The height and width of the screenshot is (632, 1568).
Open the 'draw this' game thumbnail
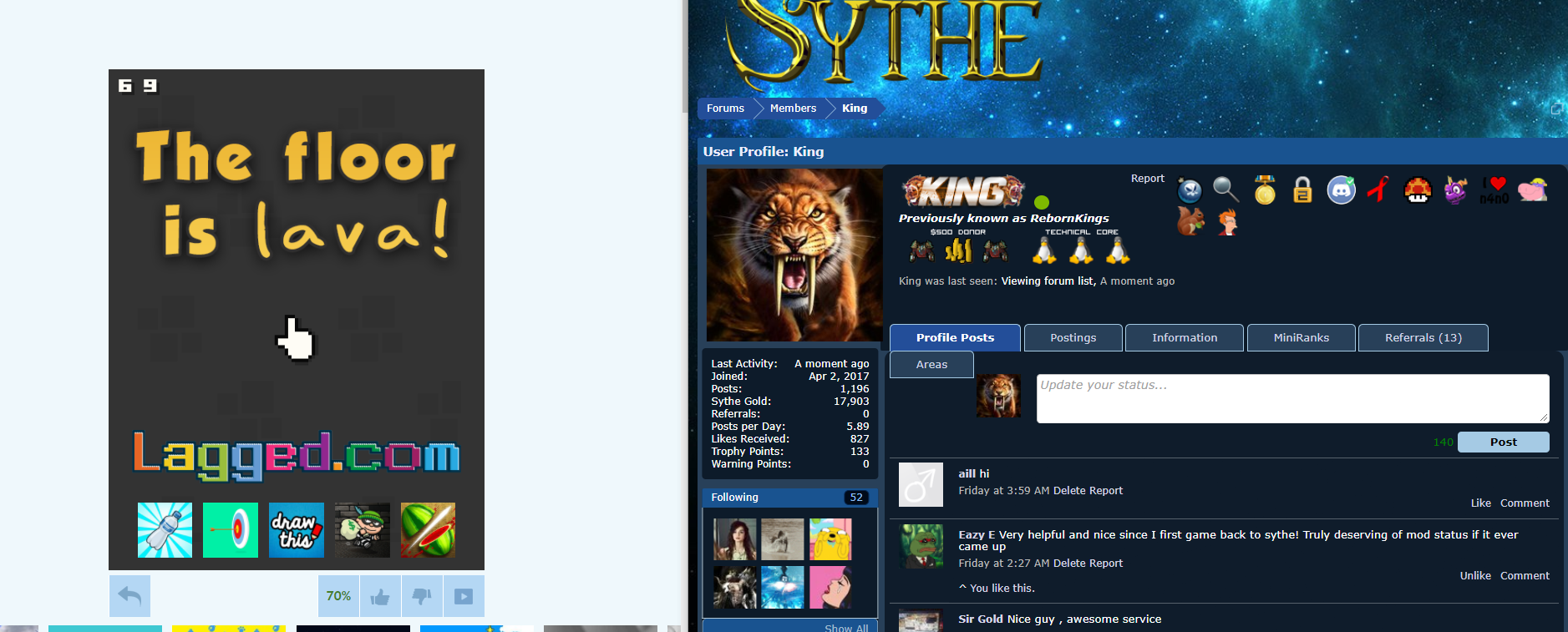coord(297,530)
